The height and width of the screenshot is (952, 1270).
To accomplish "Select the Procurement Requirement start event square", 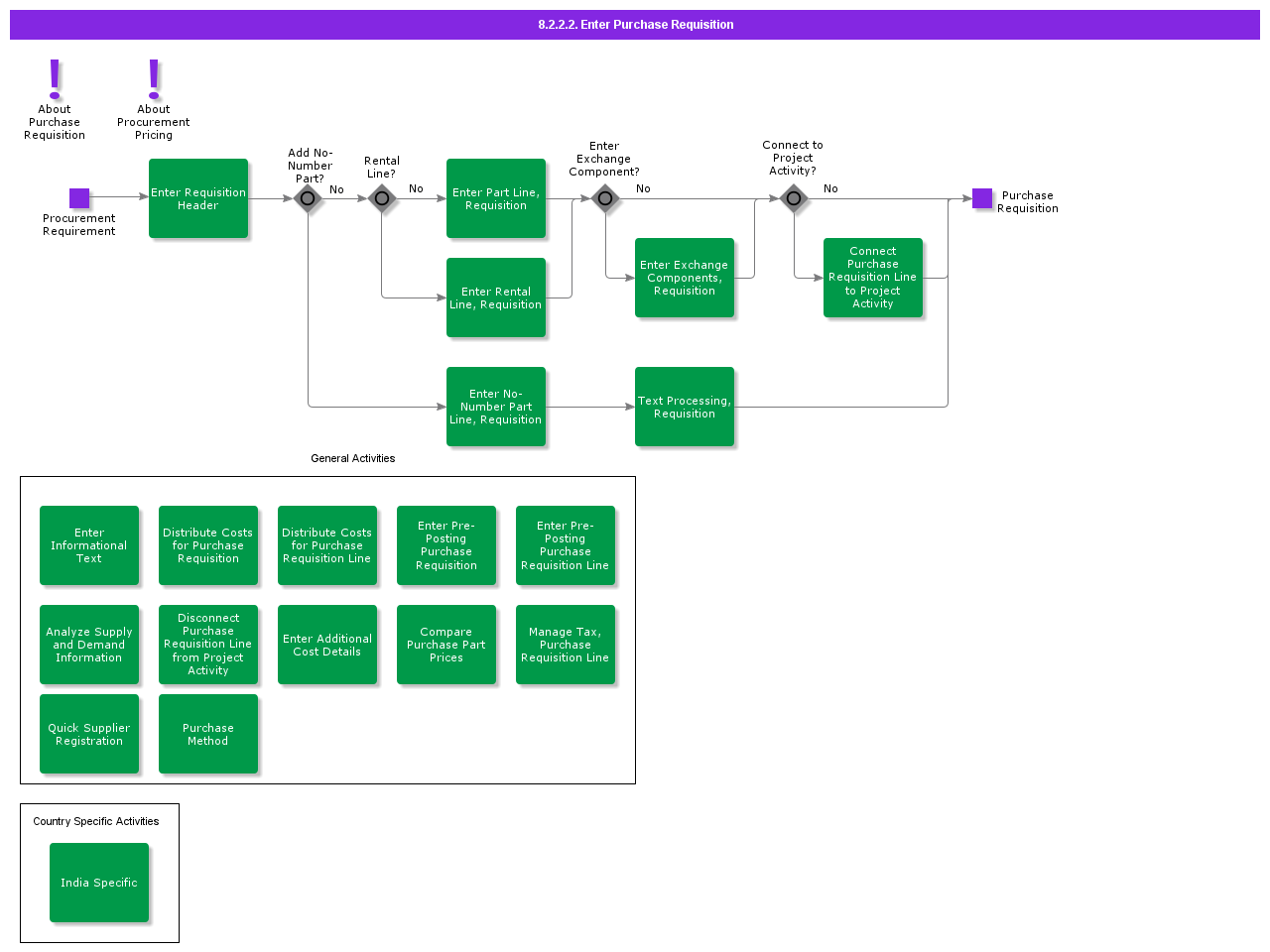I will coord(79,198).
